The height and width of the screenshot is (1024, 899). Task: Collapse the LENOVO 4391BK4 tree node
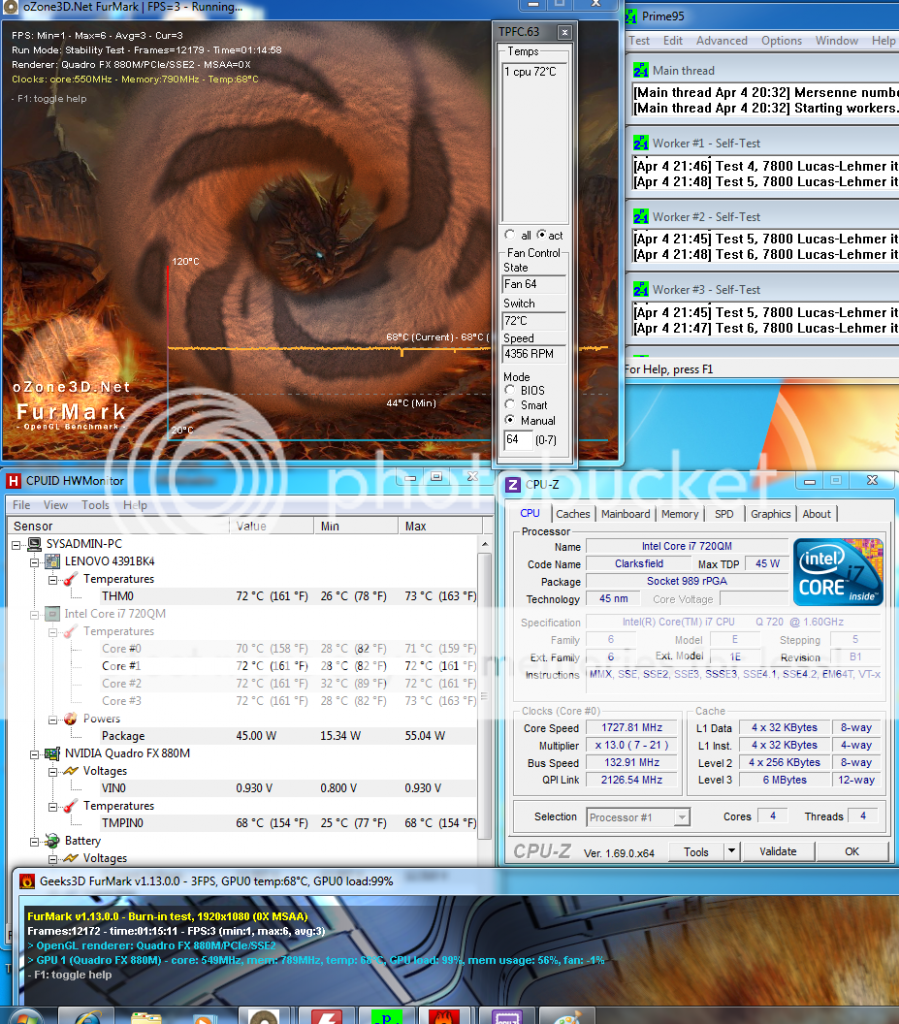pyautogui.click(x=36, y=562)
